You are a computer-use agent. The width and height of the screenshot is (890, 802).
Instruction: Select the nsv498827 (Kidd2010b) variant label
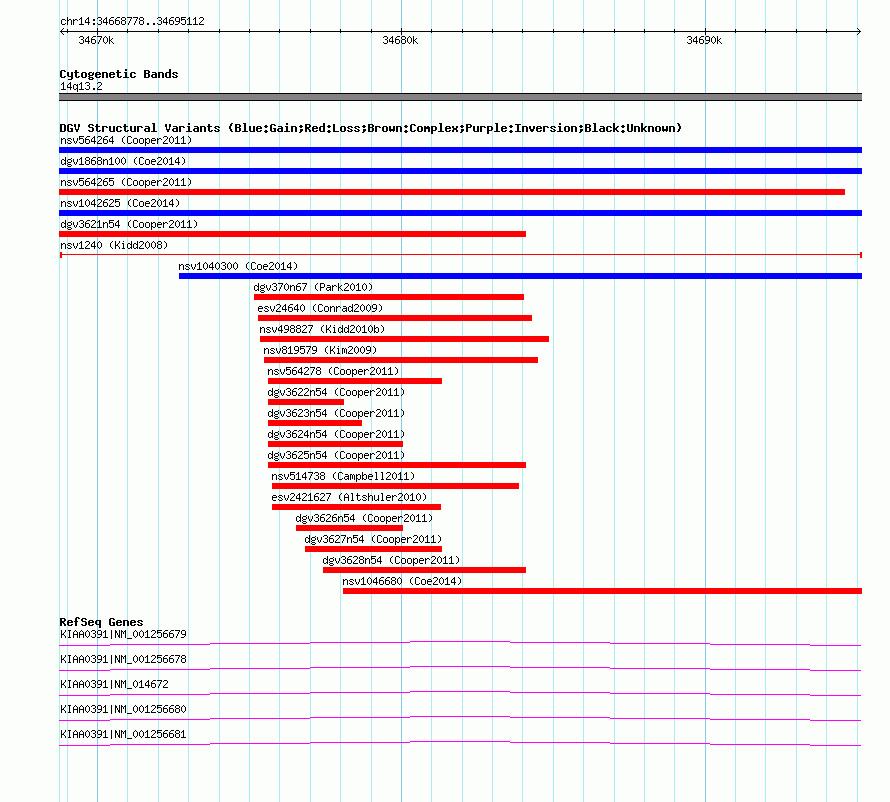click(322, 329)
